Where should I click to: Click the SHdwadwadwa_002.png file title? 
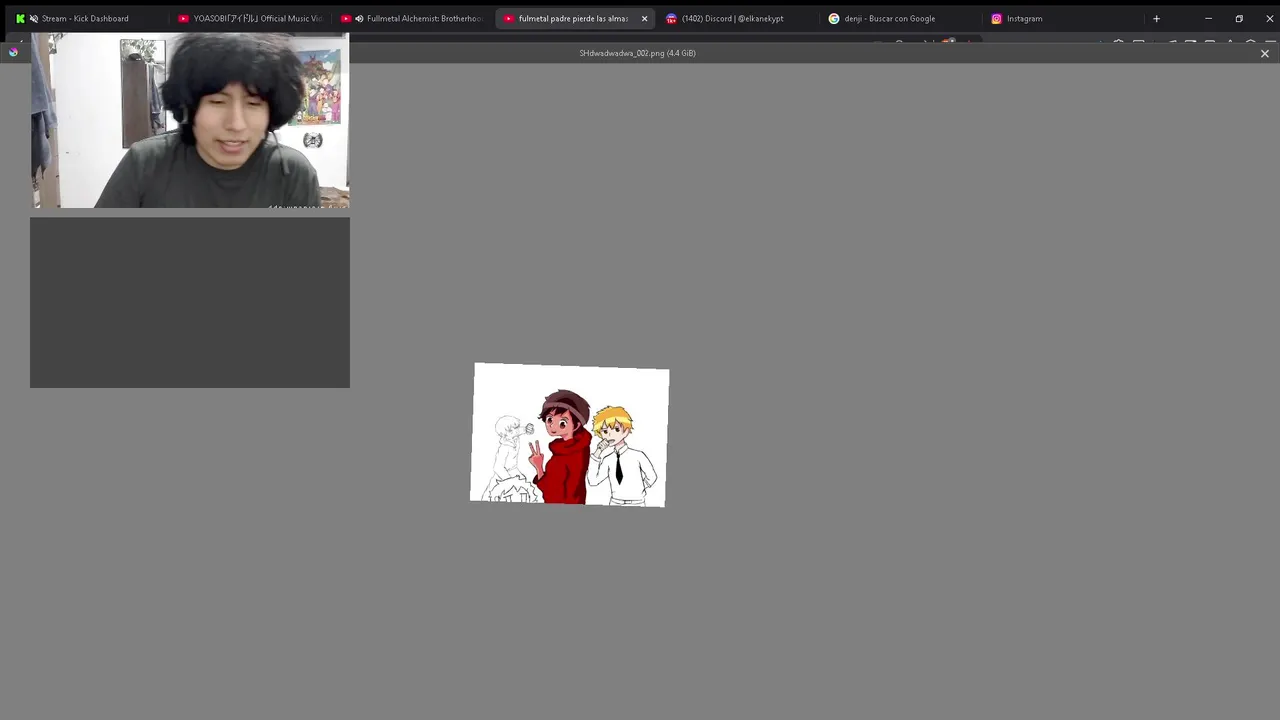tap(637, 53)
